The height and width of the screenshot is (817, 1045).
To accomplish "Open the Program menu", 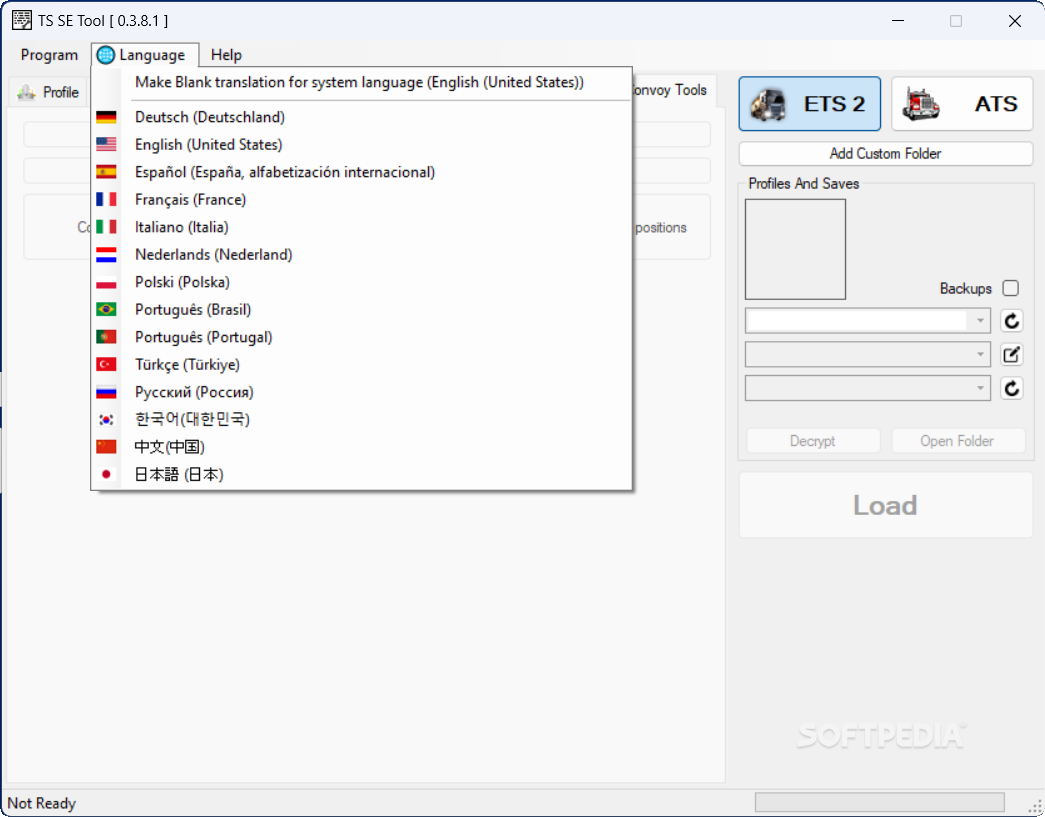I will [49, 55].
